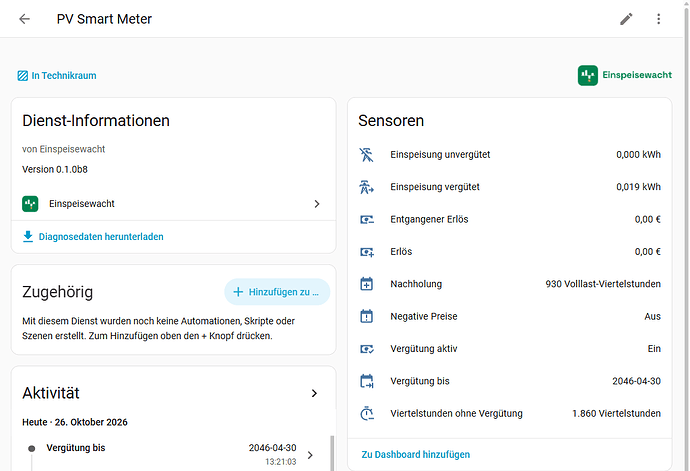Open the Aktivität heading
The width and height of the screenshot is (690, 471).
point(51,393)
